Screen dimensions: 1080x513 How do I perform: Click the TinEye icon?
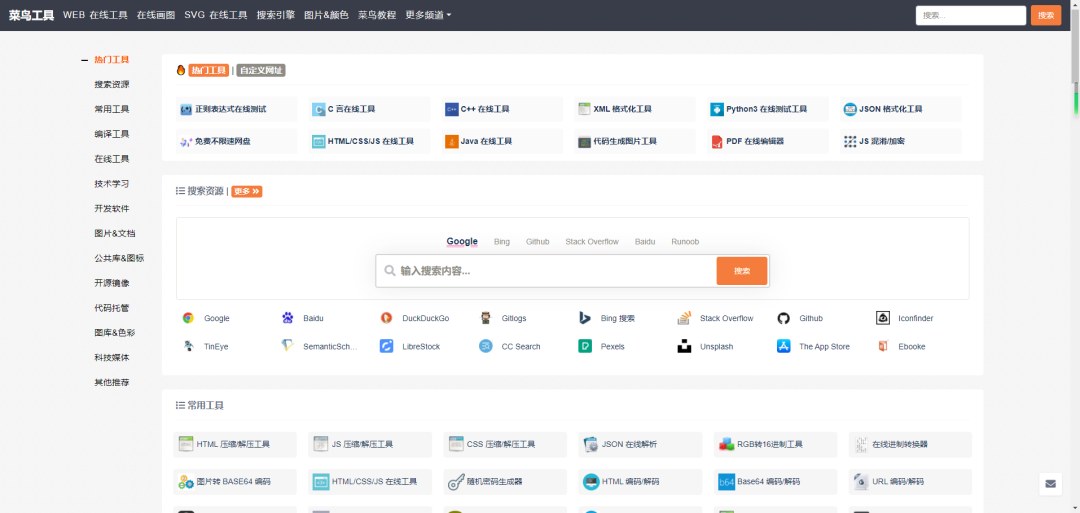tap(188, 346)
